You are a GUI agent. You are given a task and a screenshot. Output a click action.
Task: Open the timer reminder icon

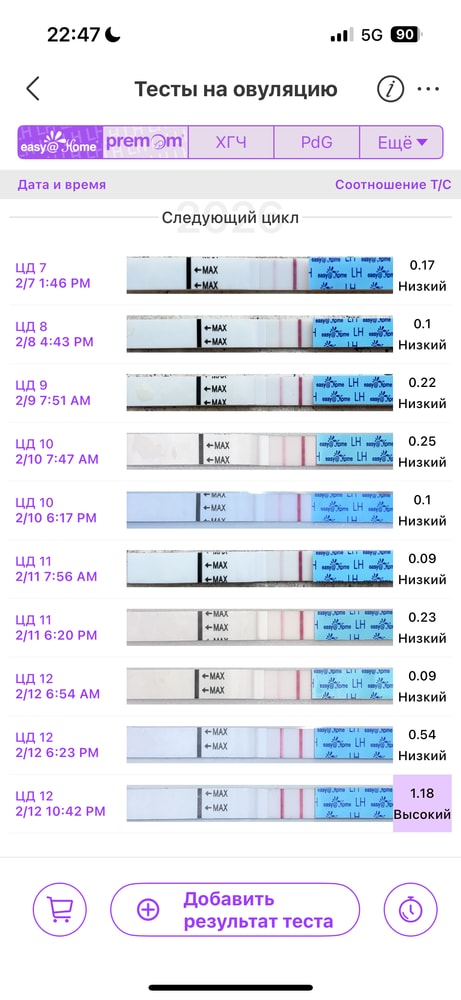[x=410, y=909]
